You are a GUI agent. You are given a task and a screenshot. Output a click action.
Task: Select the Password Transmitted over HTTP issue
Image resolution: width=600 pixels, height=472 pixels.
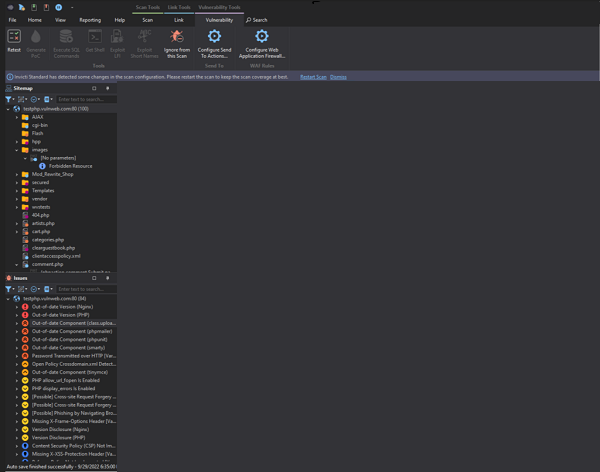point(74,356)
